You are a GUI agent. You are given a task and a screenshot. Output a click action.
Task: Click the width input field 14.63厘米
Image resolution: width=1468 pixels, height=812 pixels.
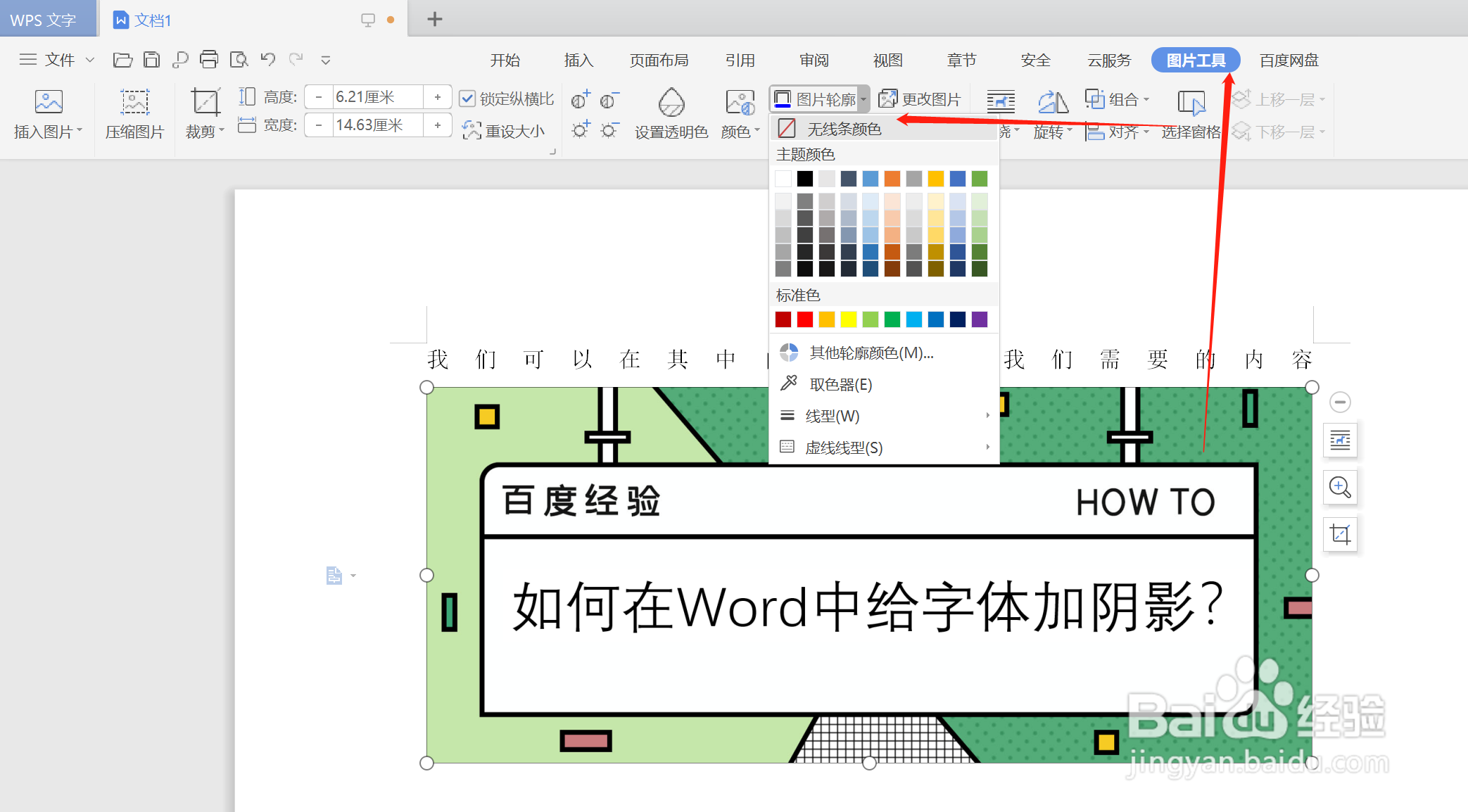pyautogui.click(x=377, y=125)
